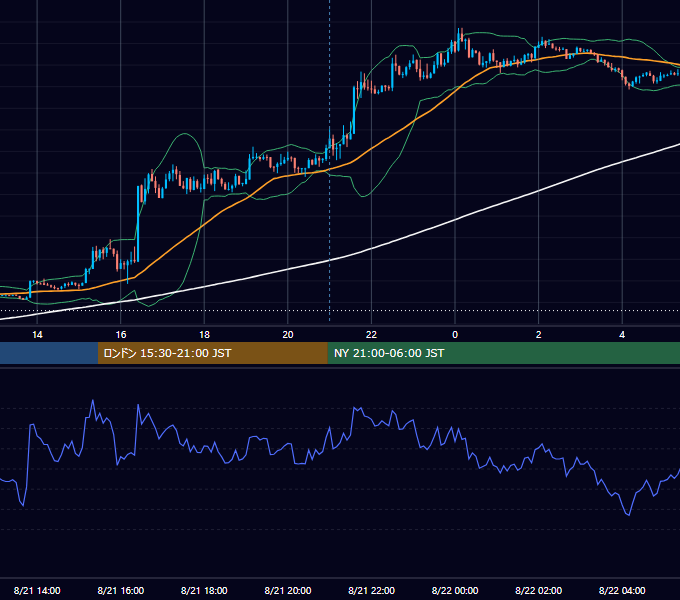
Task: Click the hour label 2 on time axis
Action: tap(539, 335)
